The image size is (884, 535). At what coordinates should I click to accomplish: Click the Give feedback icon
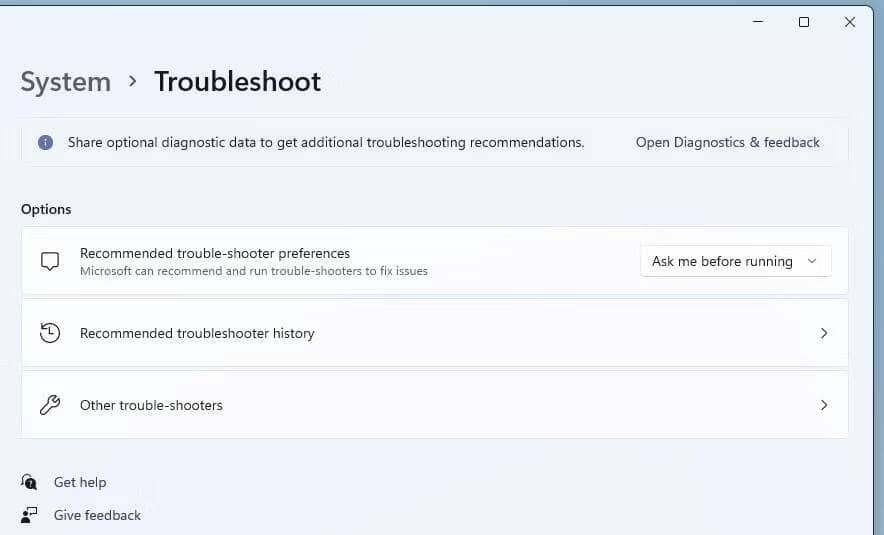[x=29, y=515]
